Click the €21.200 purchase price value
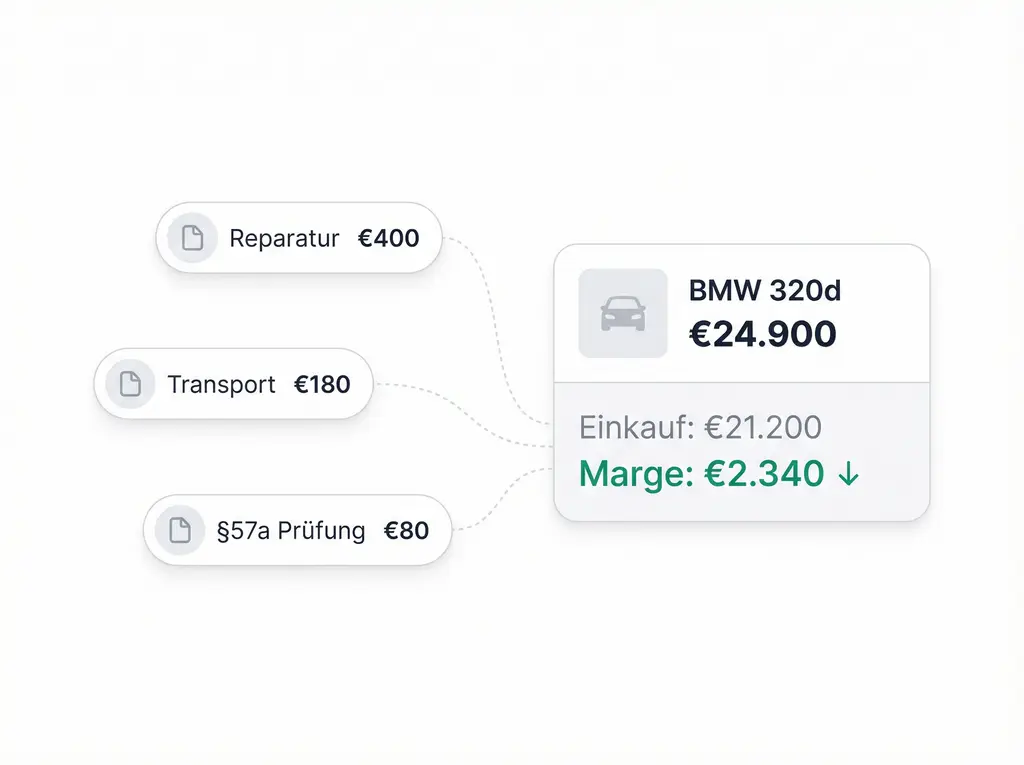 tap(763, 428)
